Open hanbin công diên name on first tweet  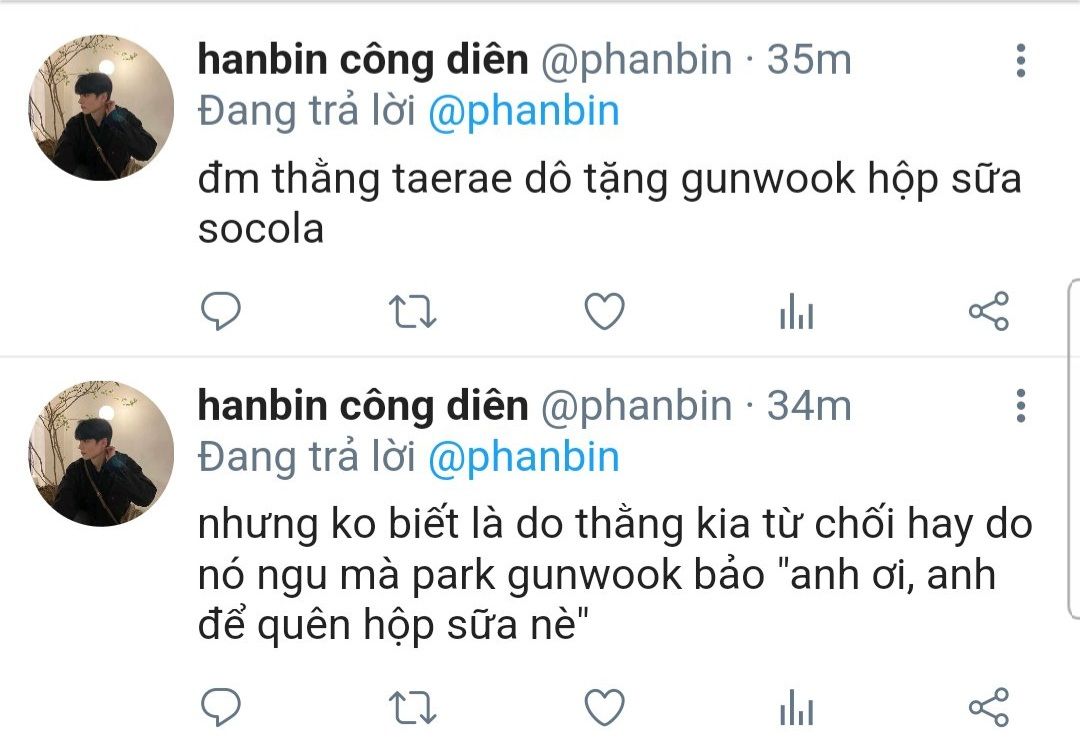click(x=363, y=59)
